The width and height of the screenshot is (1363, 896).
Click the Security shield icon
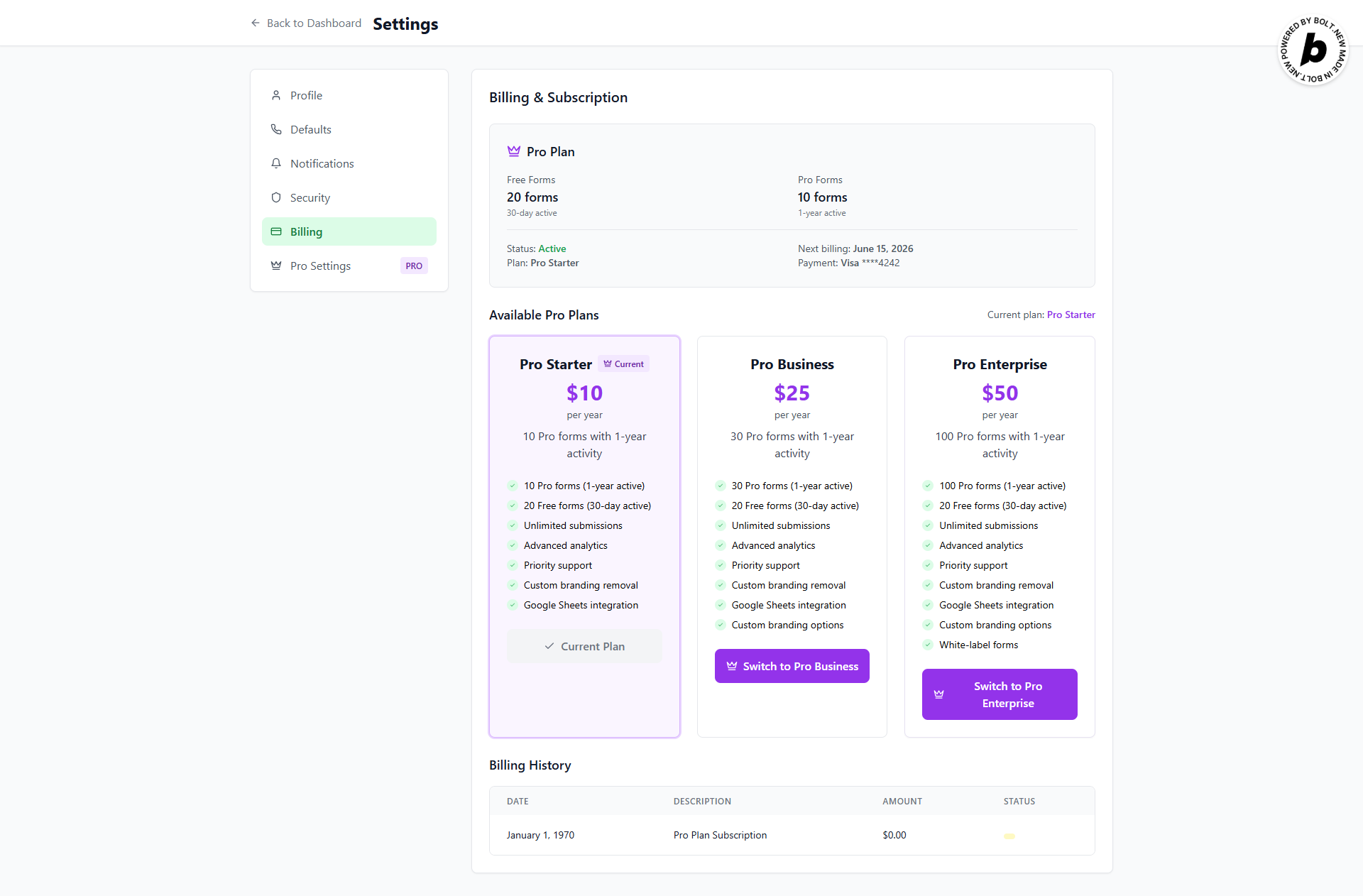click(276, 197)
